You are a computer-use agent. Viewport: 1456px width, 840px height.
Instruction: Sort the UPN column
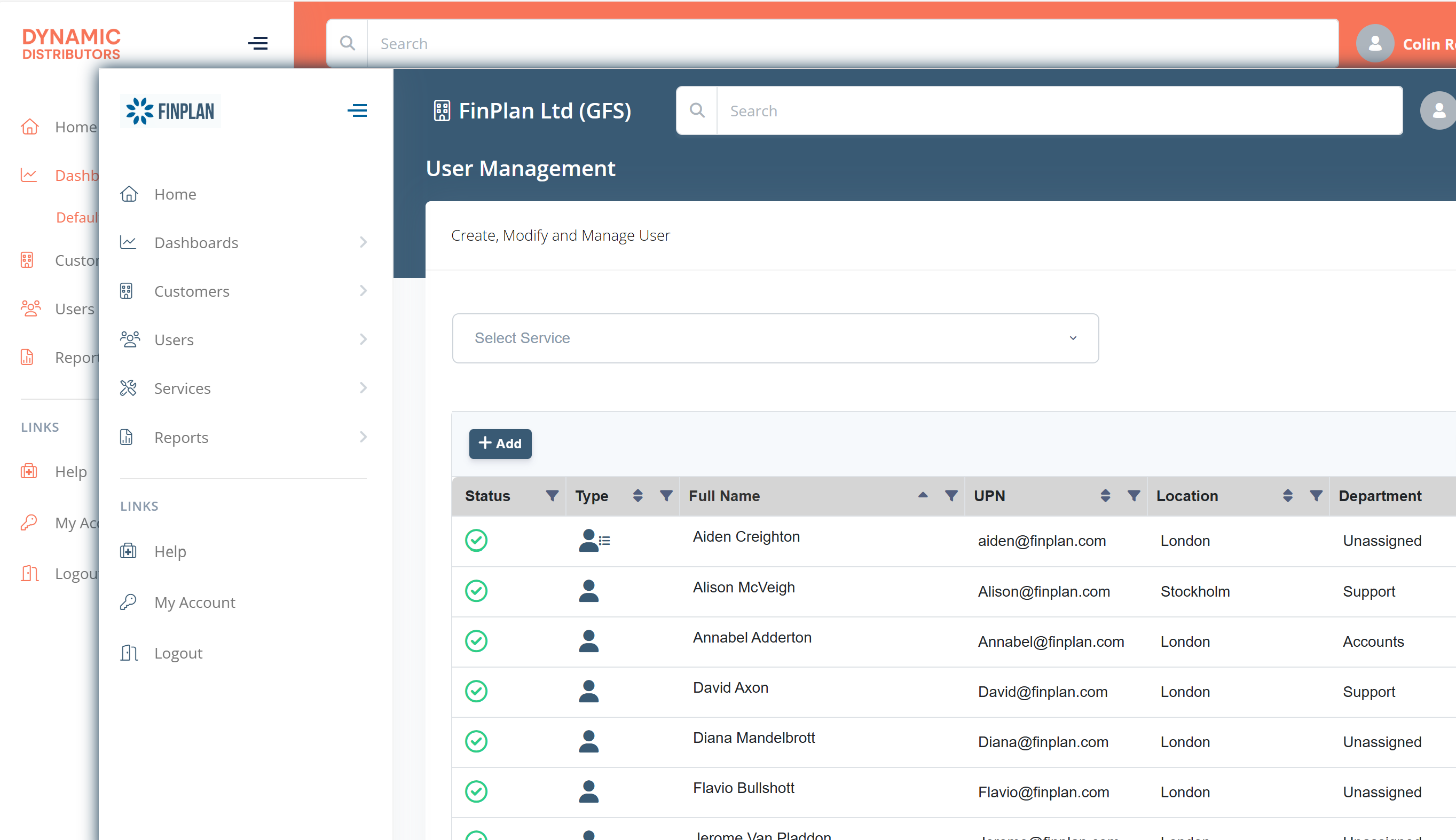coord(1105,496)
